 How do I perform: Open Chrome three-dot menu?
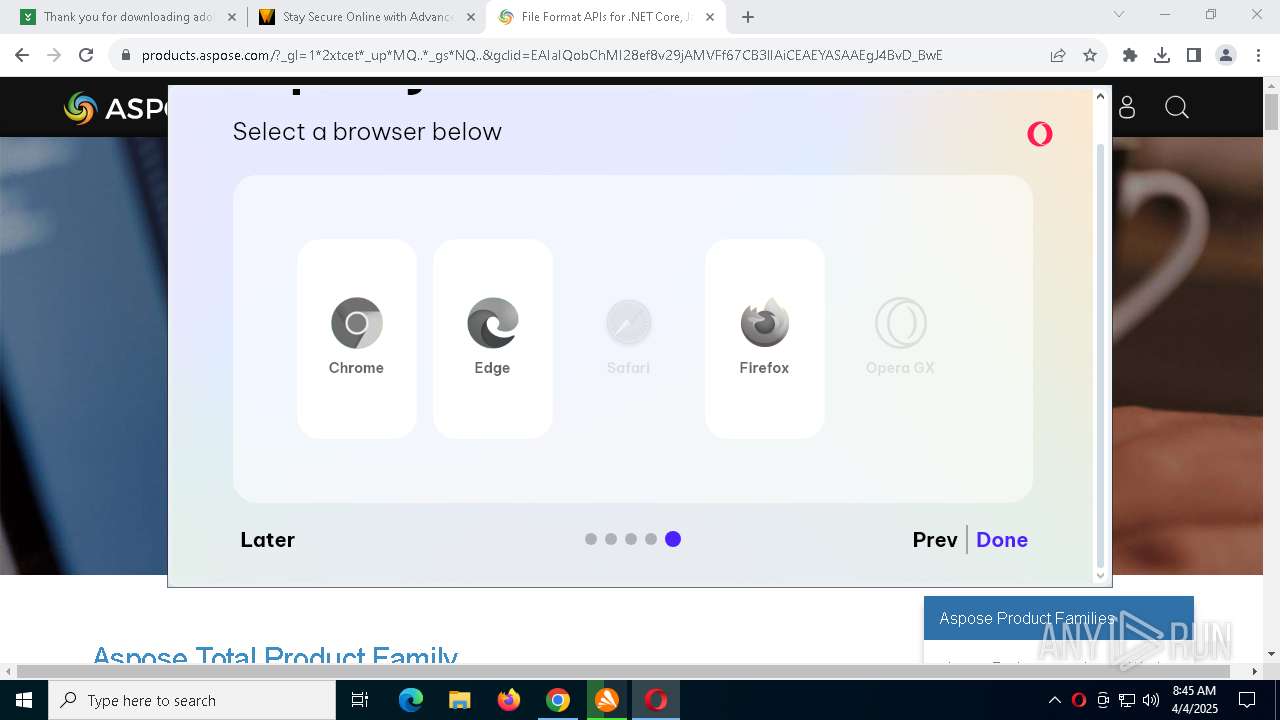pyautogui.click(x=1258, y=55)
